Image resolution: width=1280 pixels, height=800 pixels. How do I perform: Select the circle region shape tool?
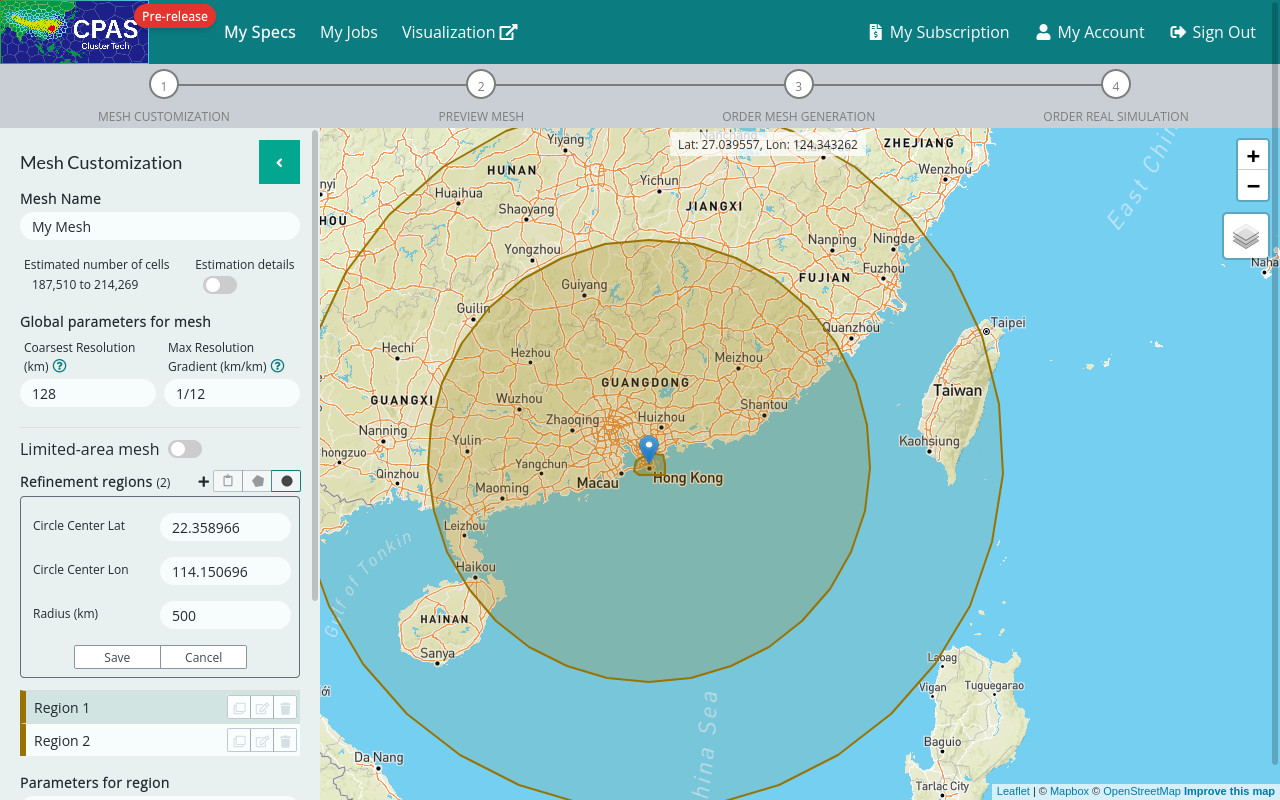point(286,481)
